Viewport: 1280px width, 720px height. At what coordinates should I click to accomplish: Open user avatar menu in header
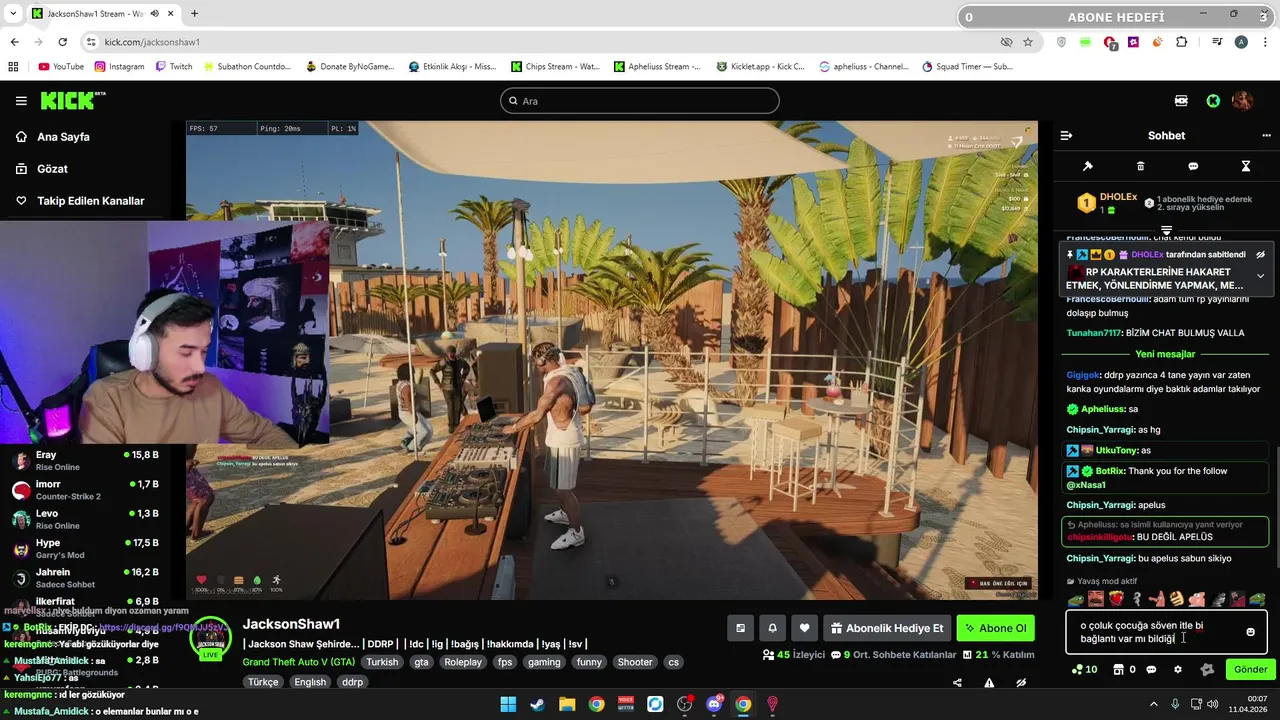click(1242, 101)
